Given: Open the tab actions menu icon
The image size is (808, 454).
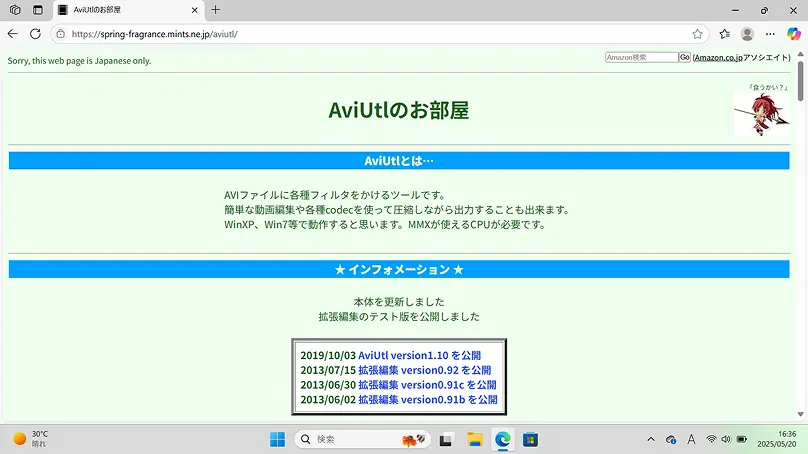Looking at the screenshot, I should click(38, 10).
